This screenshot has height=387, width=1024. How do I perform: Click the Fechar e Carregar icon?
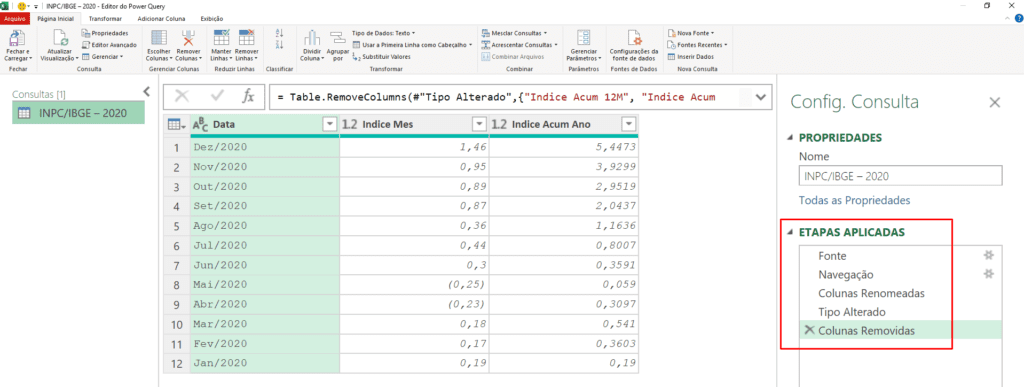(x=17, y=37)
